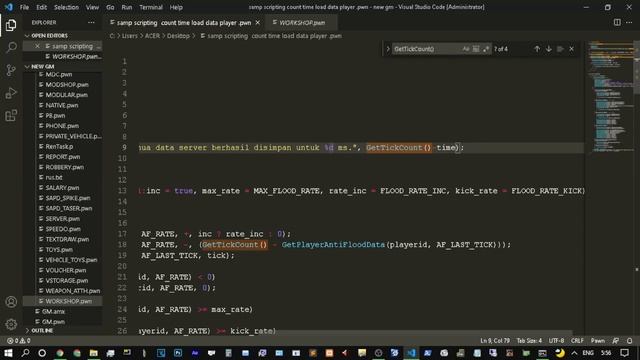Toggle Match Case in find widget

466,49
